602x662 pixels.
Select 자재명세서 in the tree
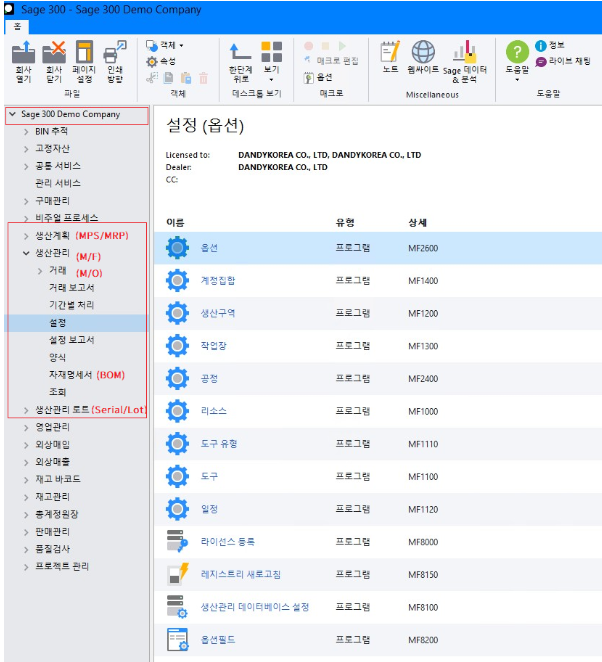(x=70, y=375)
